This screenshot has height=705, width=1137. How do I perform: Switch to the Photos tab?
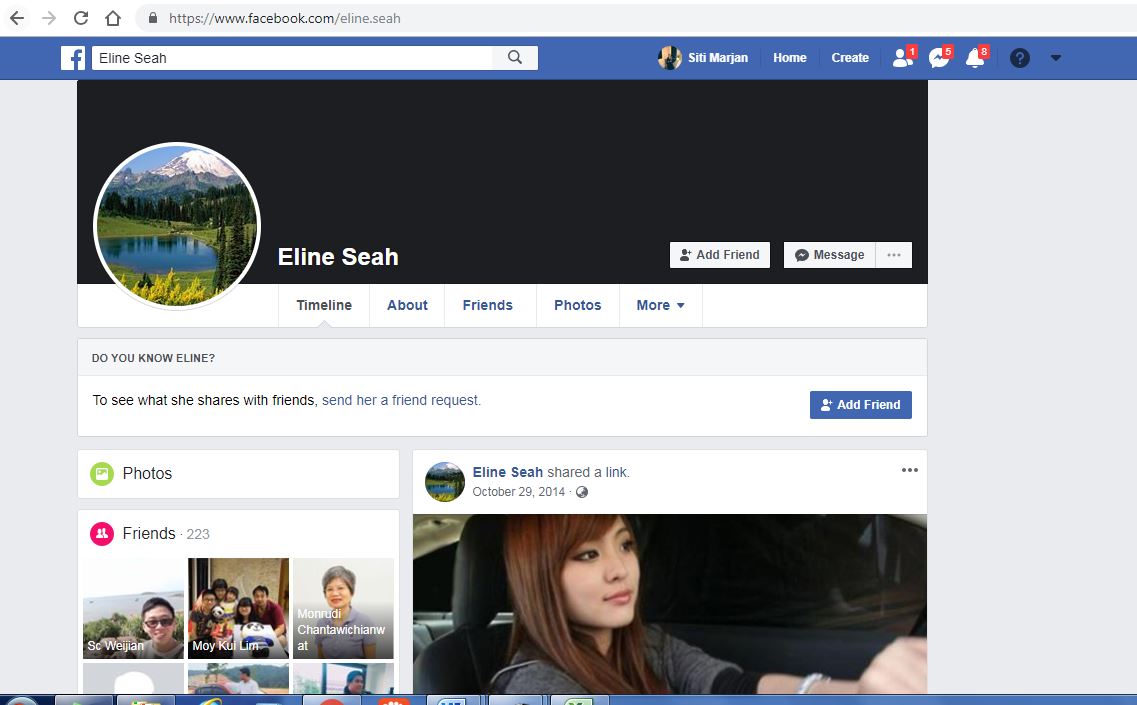tap(577, 305)
